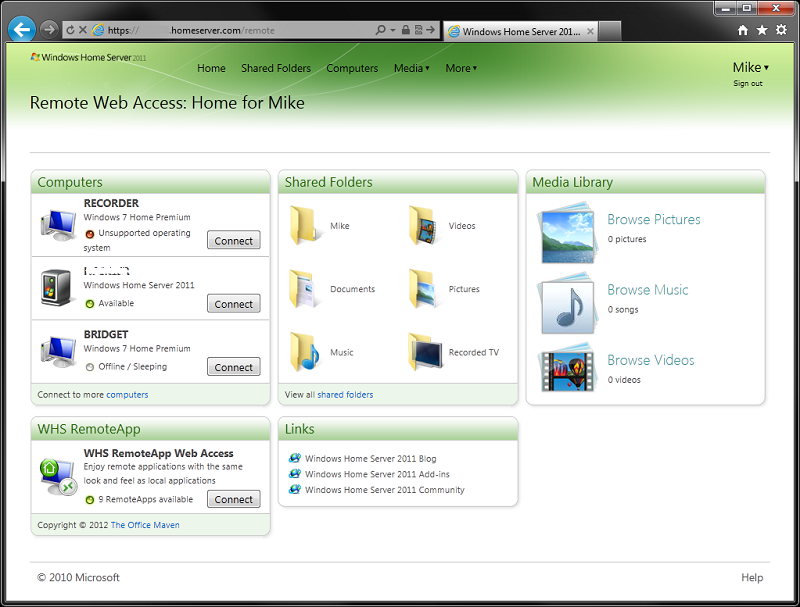Click the Browse Music thumbnail
This screenshot has width=800, height=607.
(567, 304)
